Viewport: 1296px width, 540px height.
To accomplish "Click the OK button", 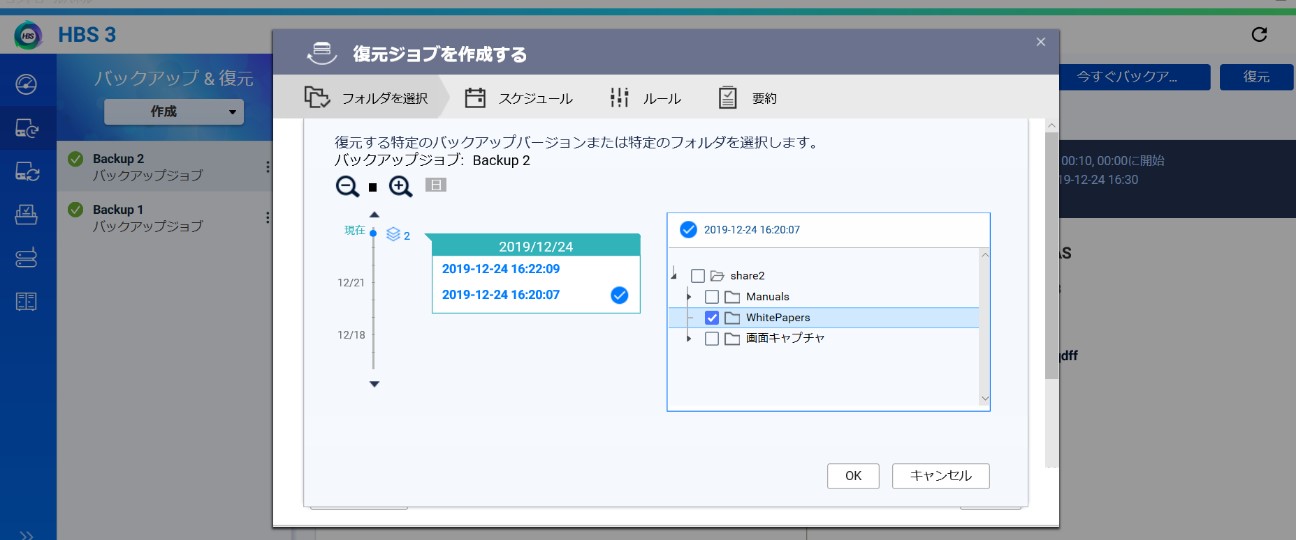I will pyautogui.click(x=853, y=476).
